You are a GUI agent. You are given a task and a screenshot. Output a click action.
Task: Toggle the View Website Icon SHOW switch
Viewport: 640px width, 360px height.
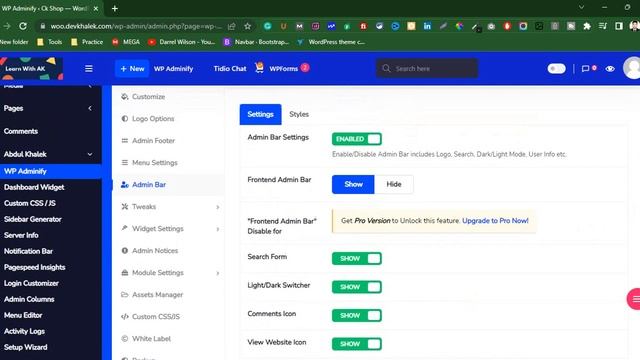[357, 344]
